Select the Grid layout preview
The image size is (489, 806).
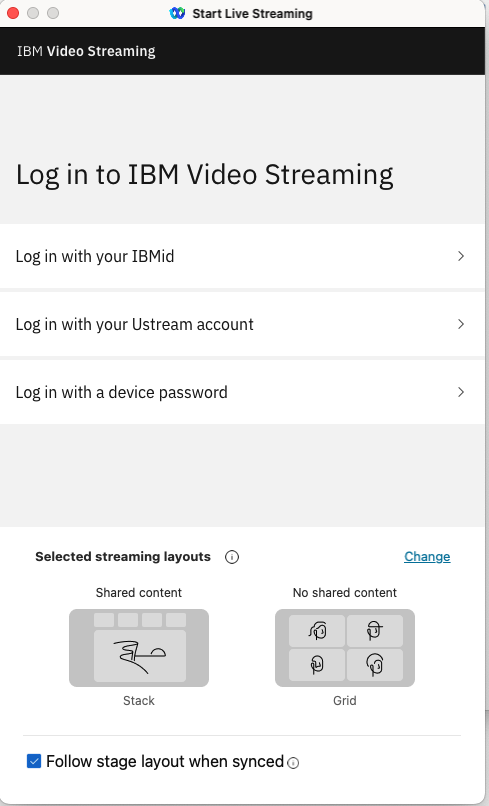coord(345,648)
